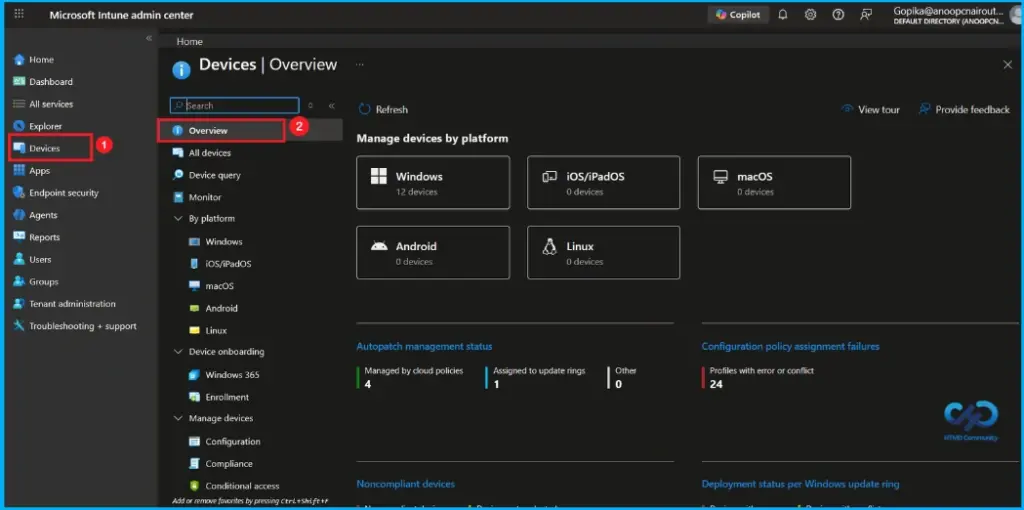The width and height of the screenshot is (1024, 510).
Task: Collapse the Manage devices section
Action: (x=178, y=419)
